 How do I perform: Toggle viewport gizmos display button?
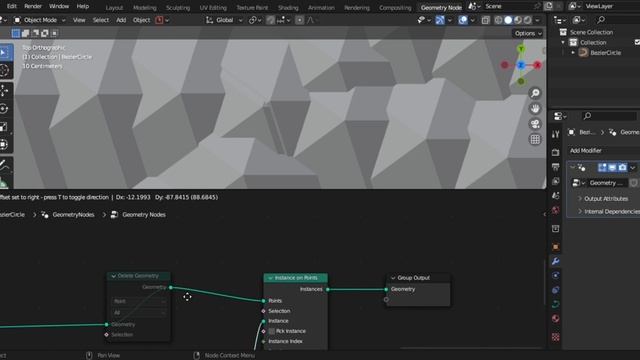[x=440, y=20]
